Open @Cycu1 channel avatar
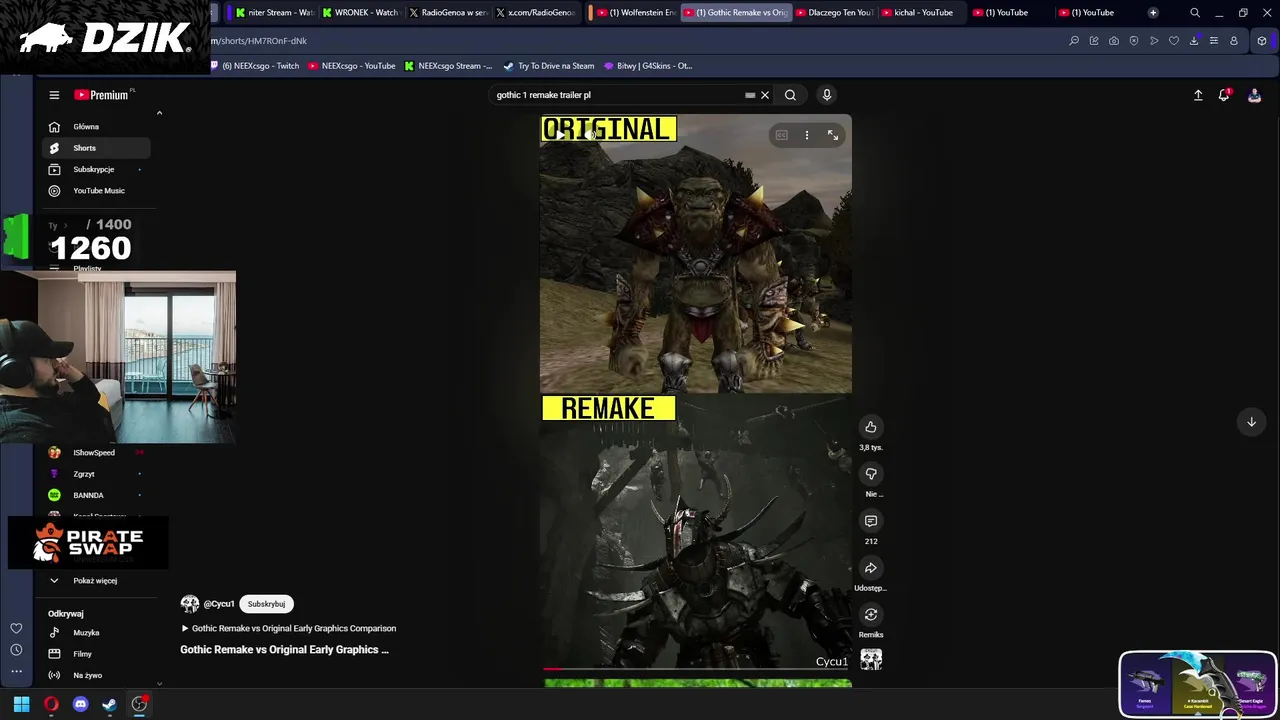Image resolution: width=1280 pixels, height=720 pixels. click(189, 604)
